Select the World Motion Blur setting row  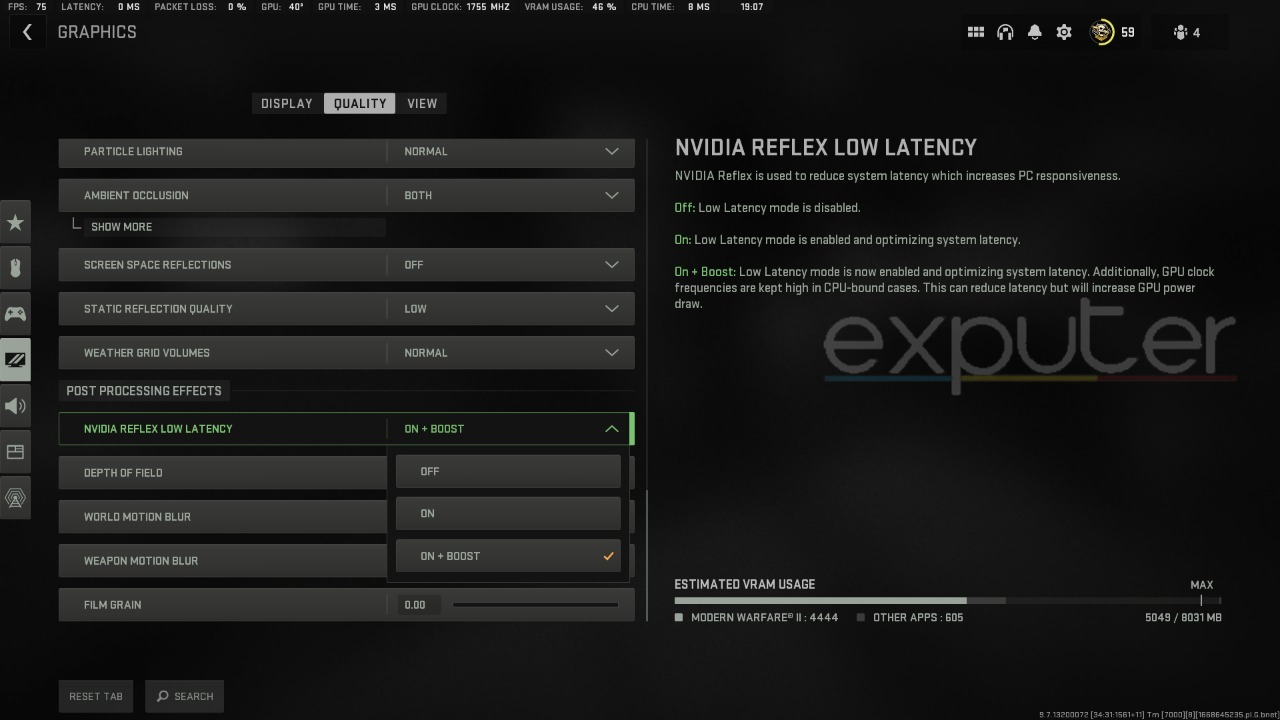(222, 517)
